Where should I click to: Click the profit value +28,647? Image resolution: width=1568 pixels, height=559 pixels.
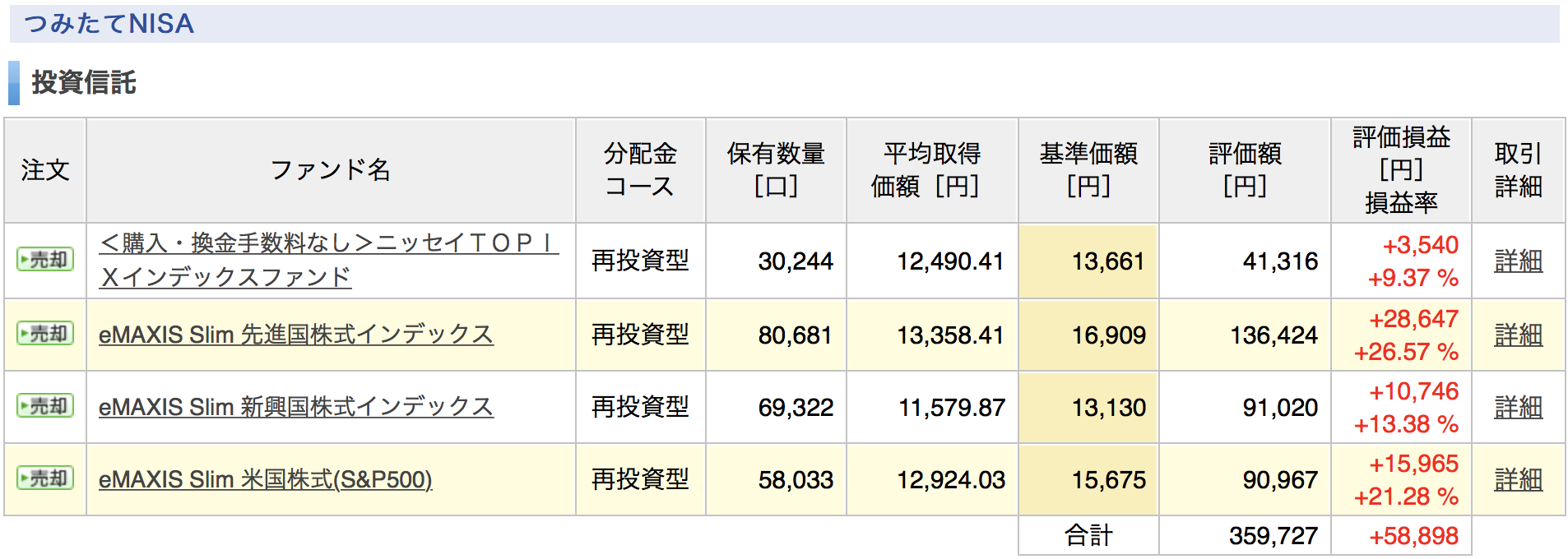(x=1414, y=319)
